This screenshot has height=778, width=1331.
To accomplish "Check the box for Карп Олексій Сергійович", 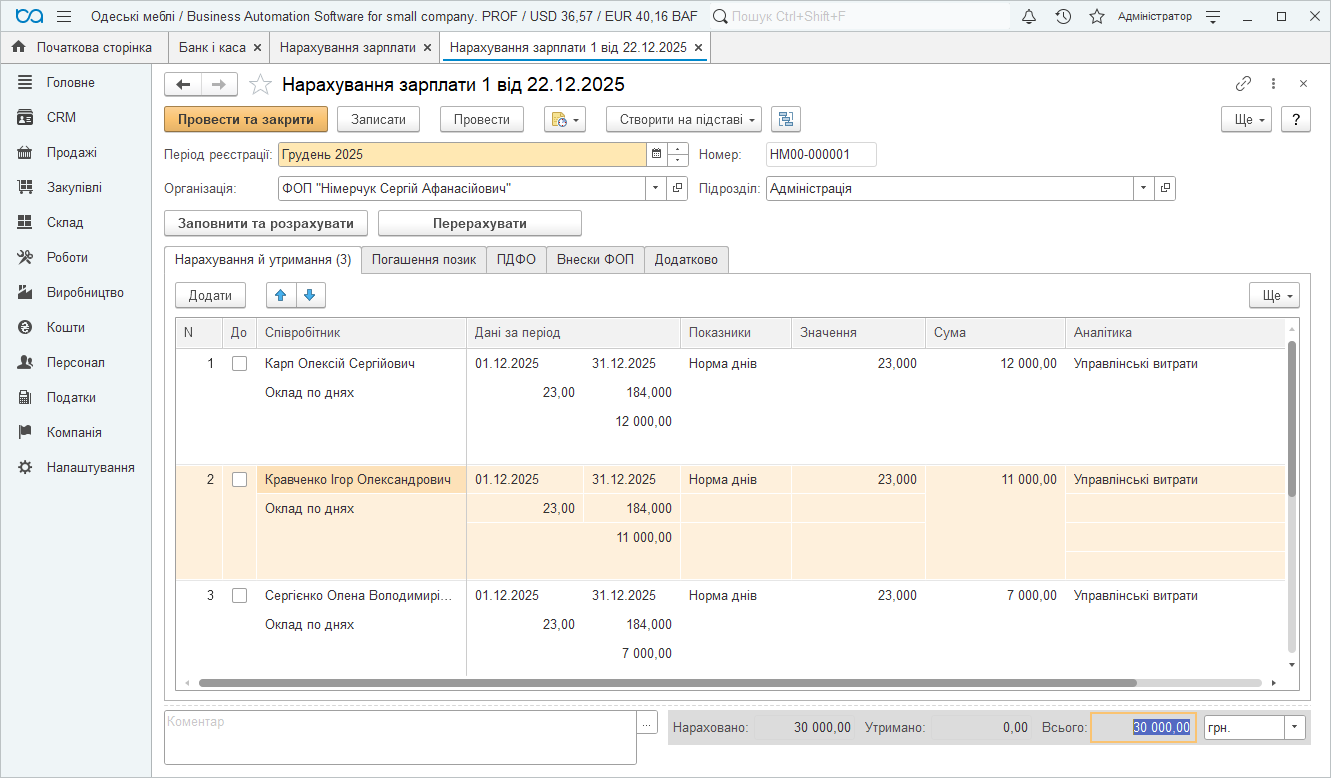I will (x=239, y=364).
